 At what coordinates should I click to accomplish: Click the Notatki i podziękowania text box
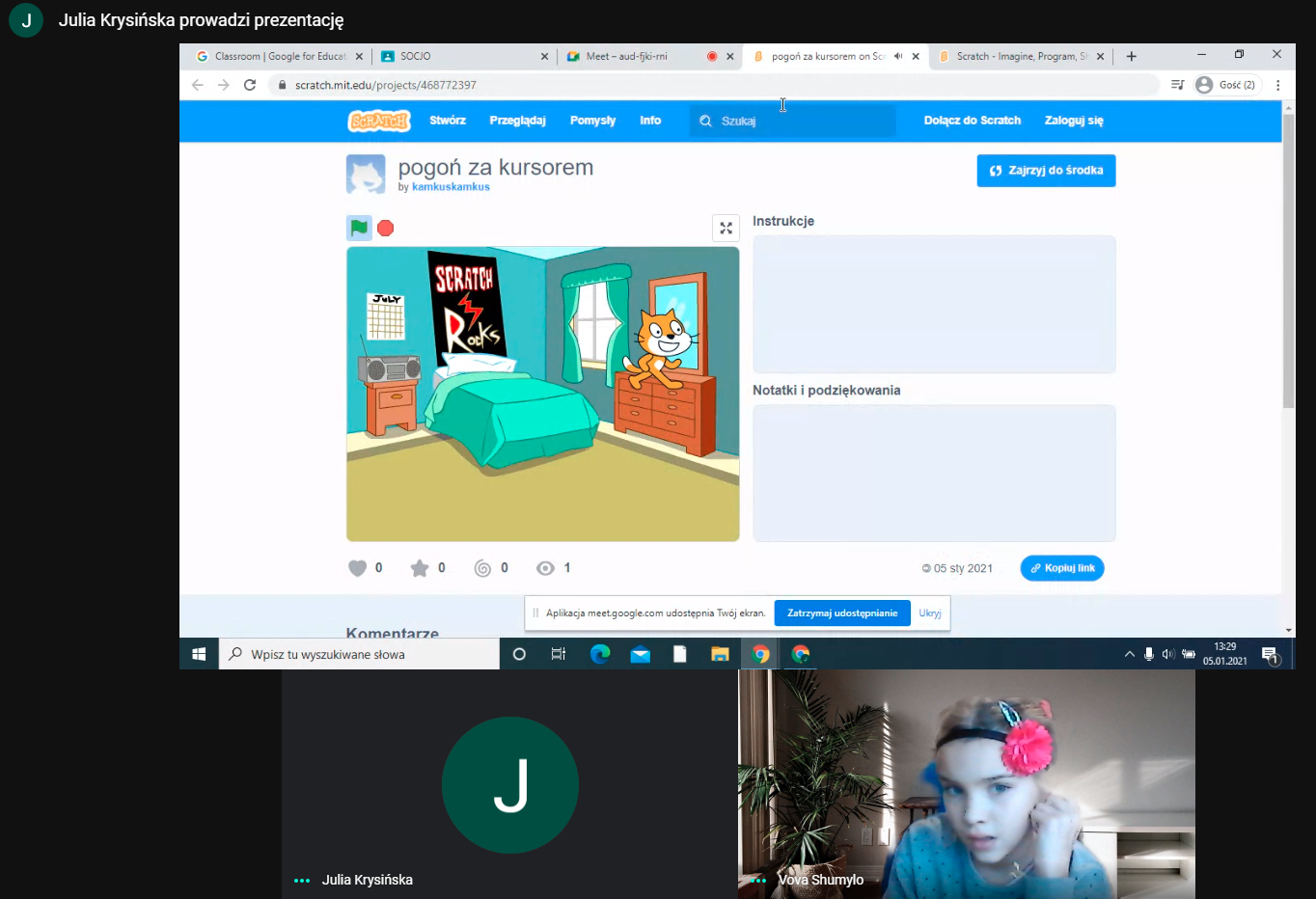pos(934,473)
